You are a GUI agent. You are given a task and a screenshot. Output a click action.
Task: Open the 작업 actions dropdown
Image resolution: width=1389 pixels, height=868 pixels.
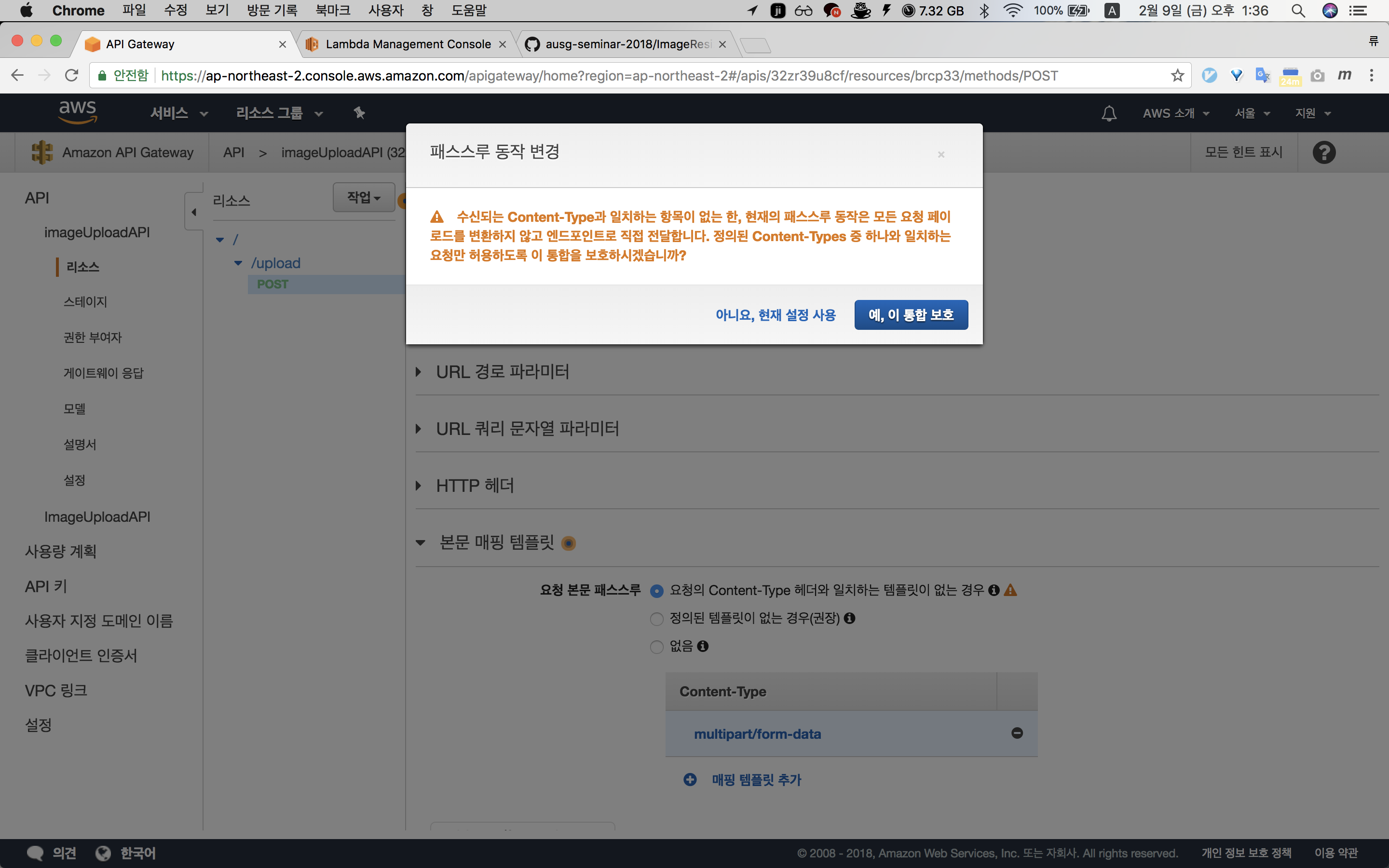pyautogui.click(x=364, y=198)
